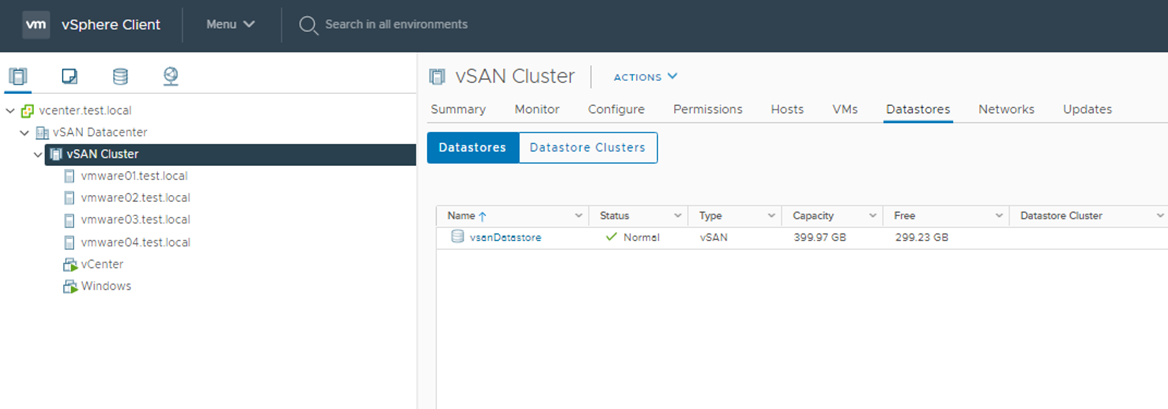Open the Name column filter chevron
Viewport: 1168px width, 409px height.
click(579, 216)
